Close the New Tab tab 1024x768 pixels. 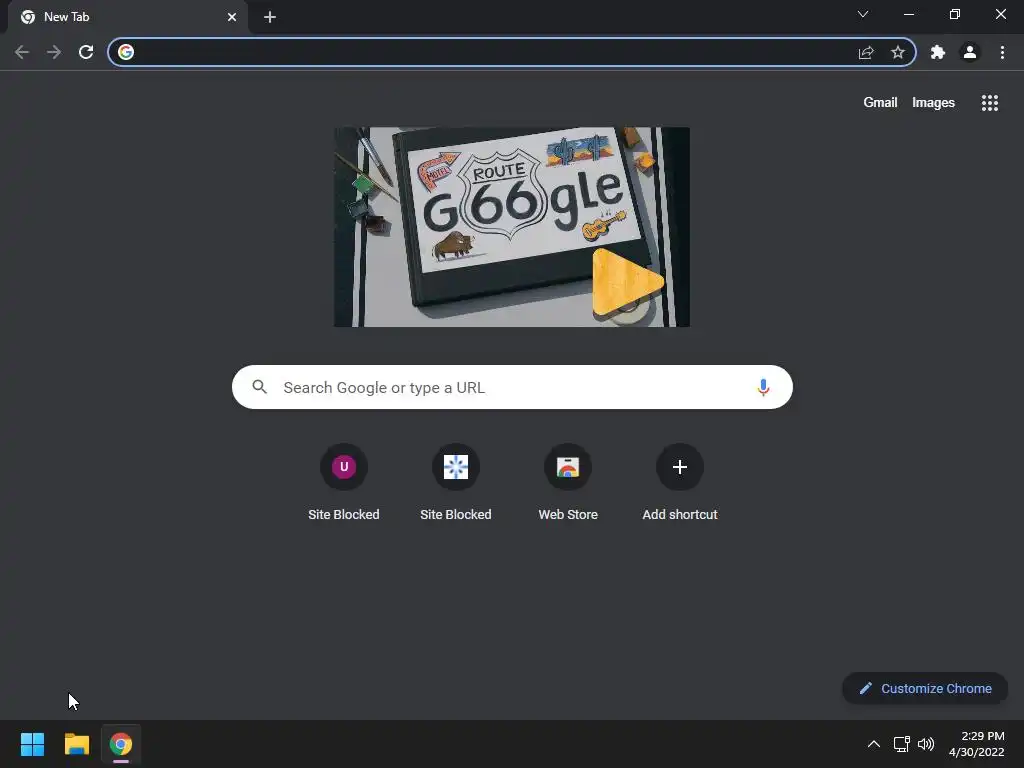click(232, 17)
